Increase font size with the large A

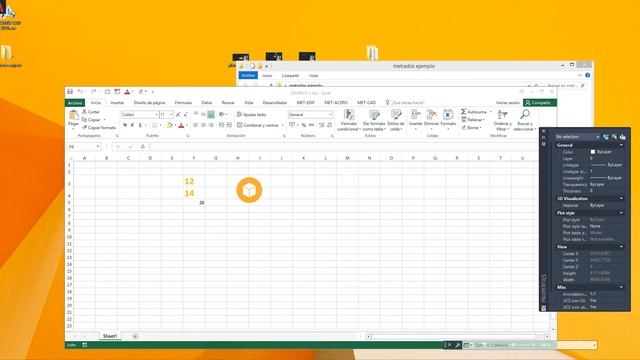(x=178, y=115)
